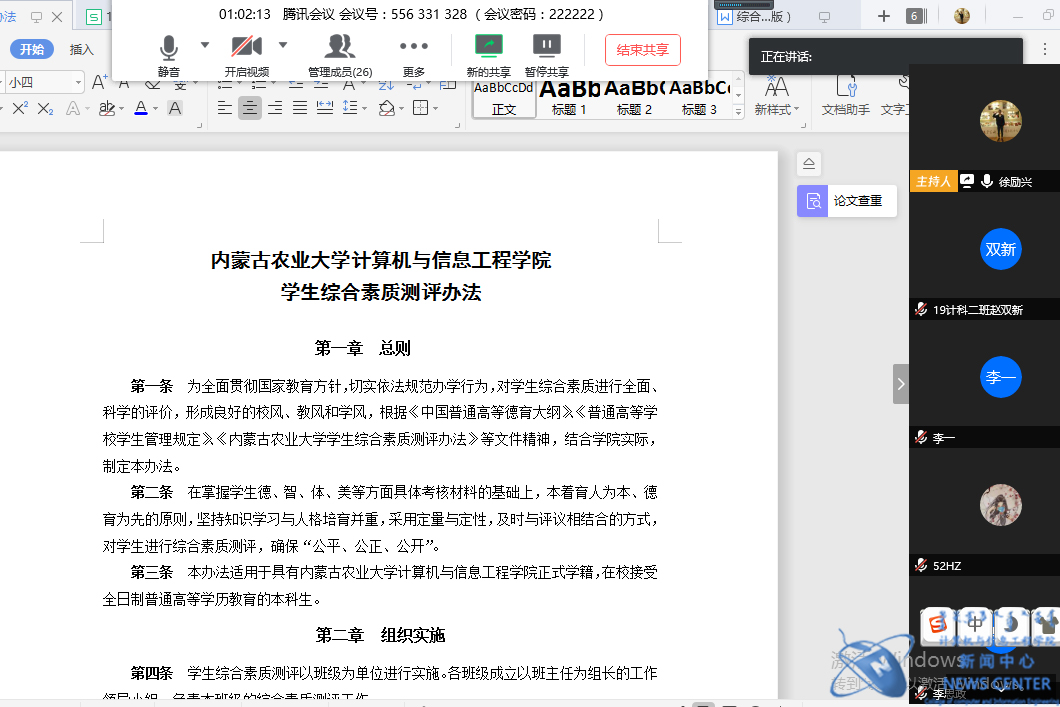Add a new document tab with plus
This screenshot has height=707, width=1060.
coord(883,16)
